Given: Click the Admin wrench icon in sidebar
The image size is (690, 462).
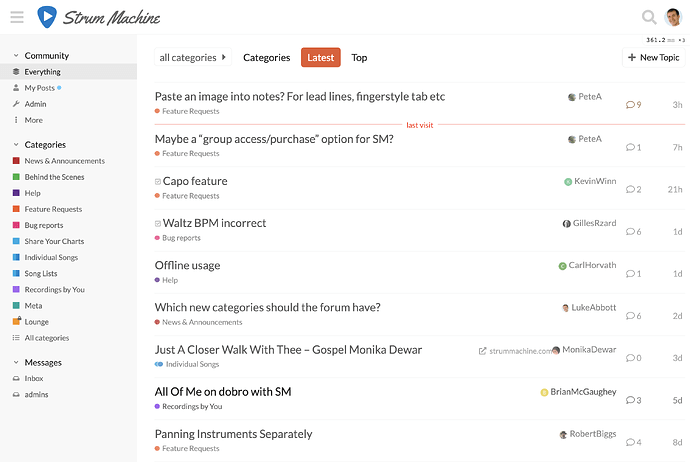Looking at the screenshot, I should click(x=16, y=104).
